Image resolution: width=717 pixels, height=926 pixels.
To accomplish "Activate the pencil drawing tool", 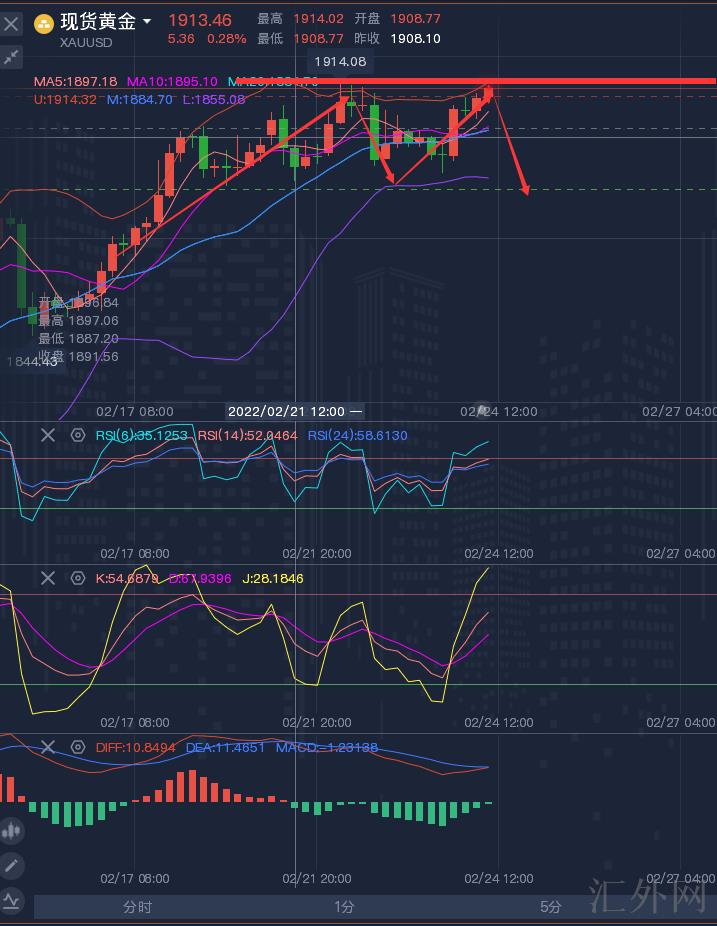I will [x=11, y=865].
